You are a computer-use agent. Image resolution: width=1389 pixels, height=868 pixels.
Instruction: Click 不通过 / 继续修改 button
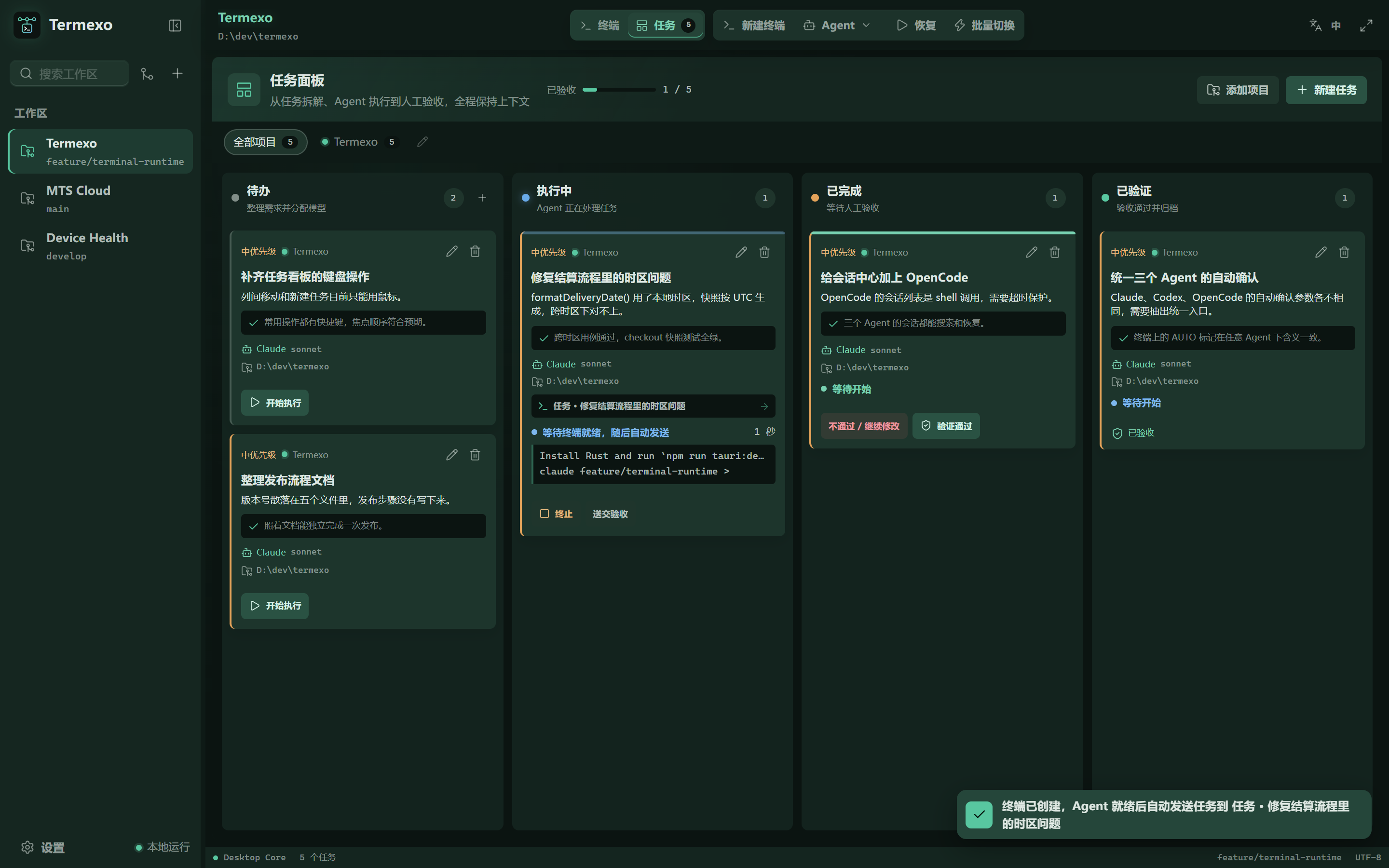864,426
